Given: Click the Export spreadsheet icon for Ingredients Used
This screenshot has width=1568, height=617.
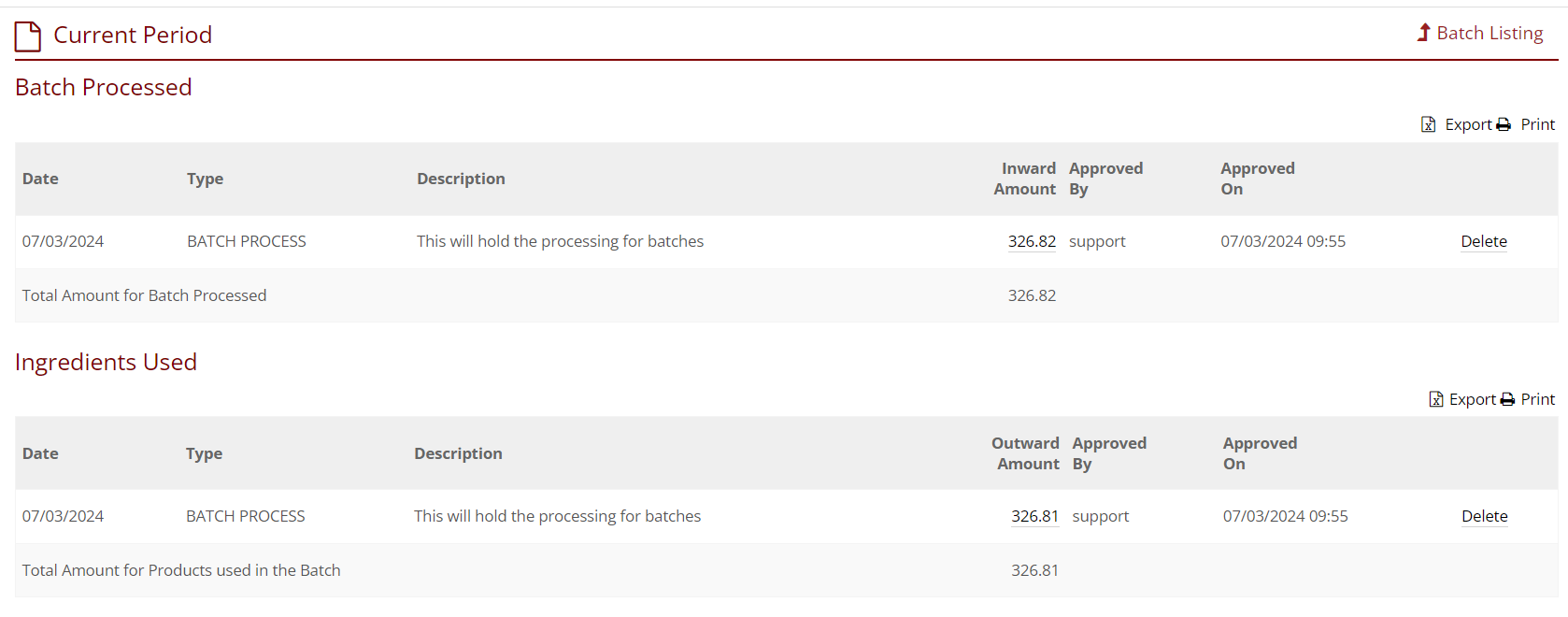Looking at the screenshot, I should tap(1436, 399).
